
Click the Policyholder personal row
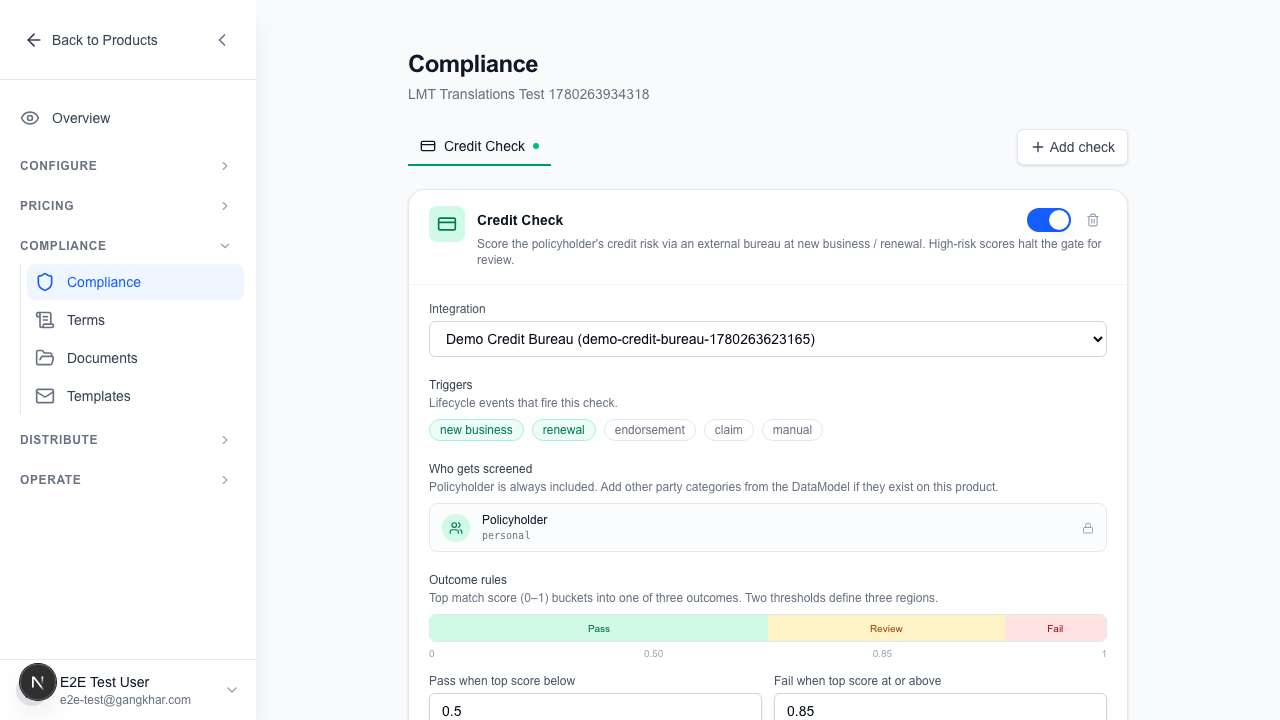[x=768, y=527]
